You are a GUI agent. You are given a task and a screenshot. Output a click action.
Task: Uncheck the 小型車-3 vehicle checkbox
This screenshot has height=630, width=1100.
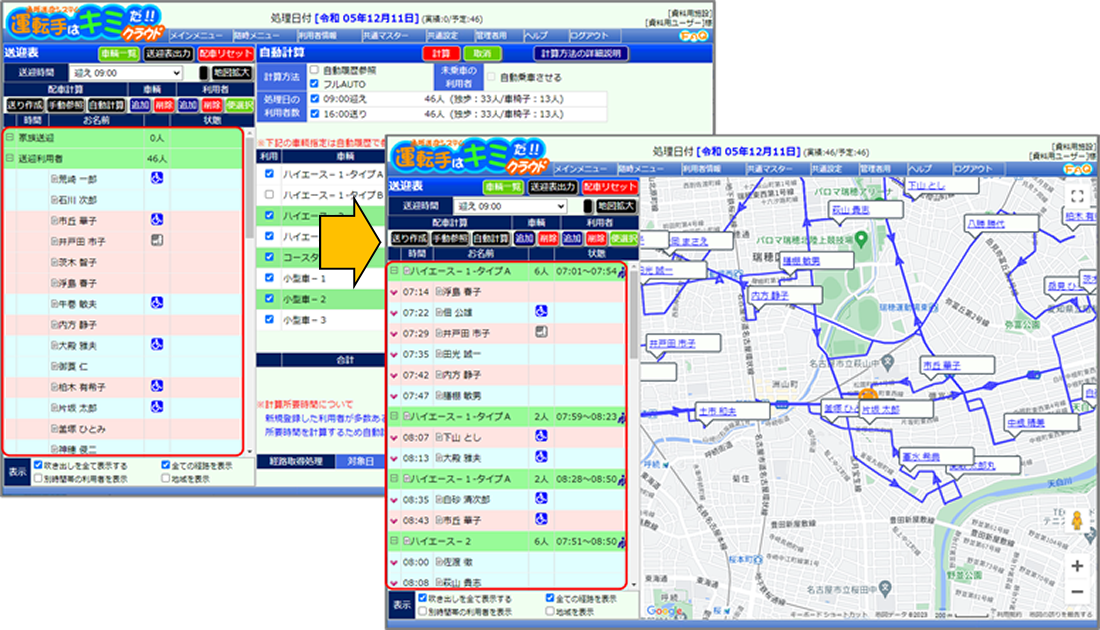[269, 319]
